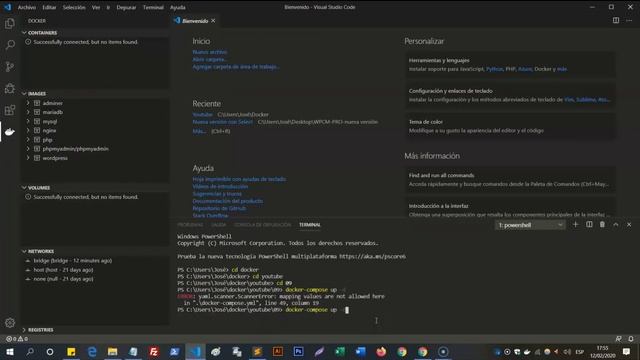
Task: Click the split editor icon at top right
Action: tap(616, 20)
